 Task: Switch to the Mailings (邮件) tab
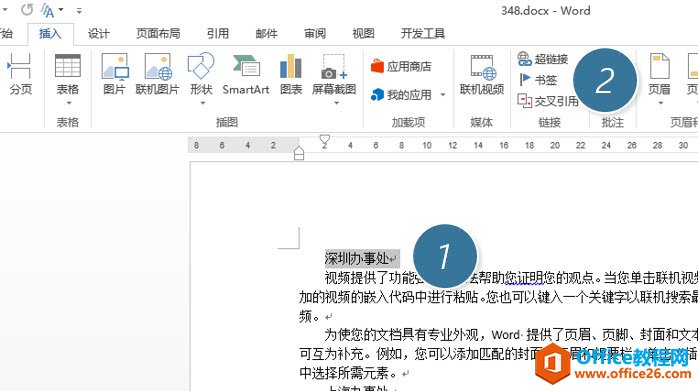(x=266, y=33)
